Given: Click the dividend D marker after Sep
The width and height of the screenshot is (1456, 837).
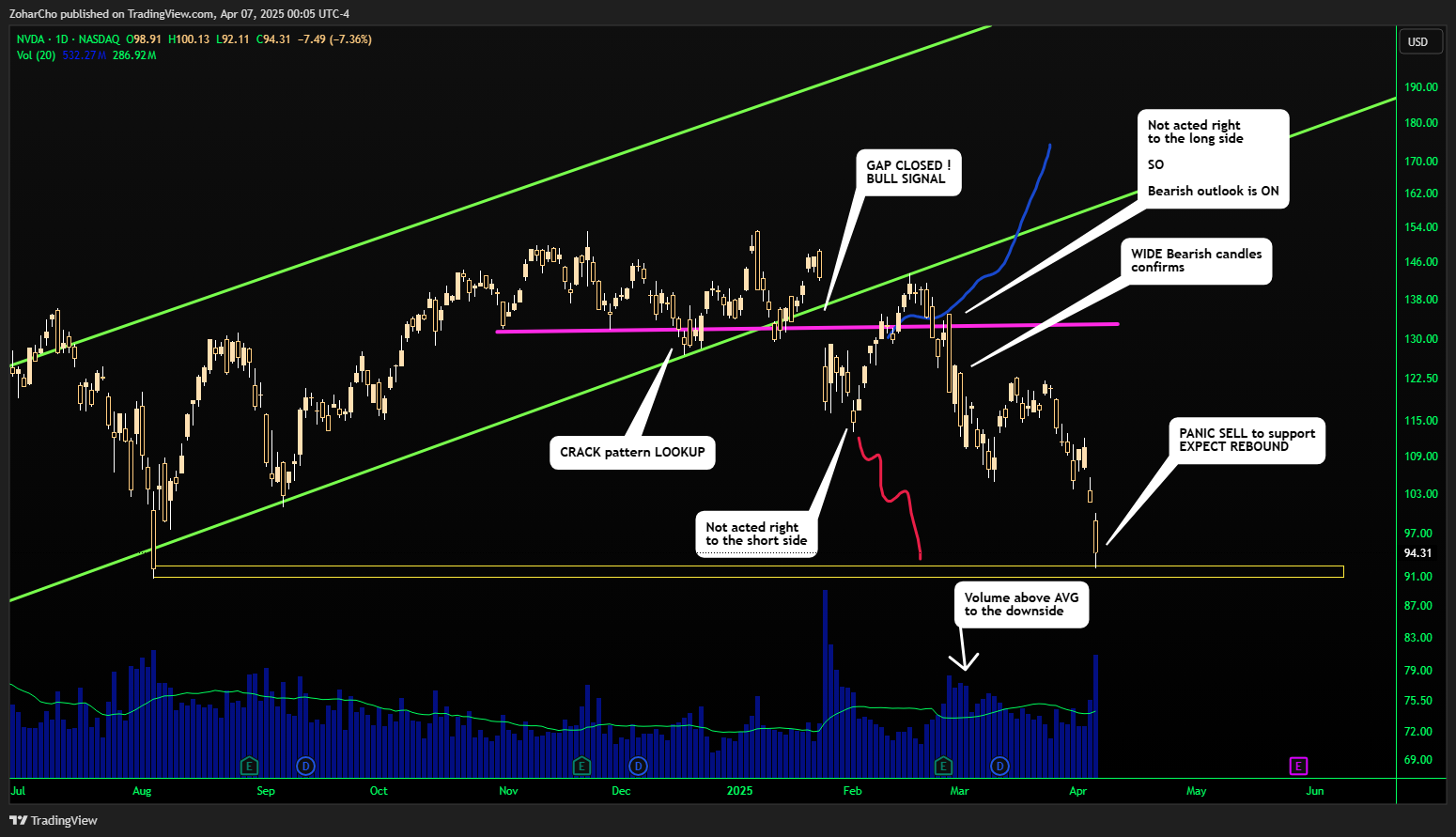Looking at the screenshot, I should [x=305, y=766].
